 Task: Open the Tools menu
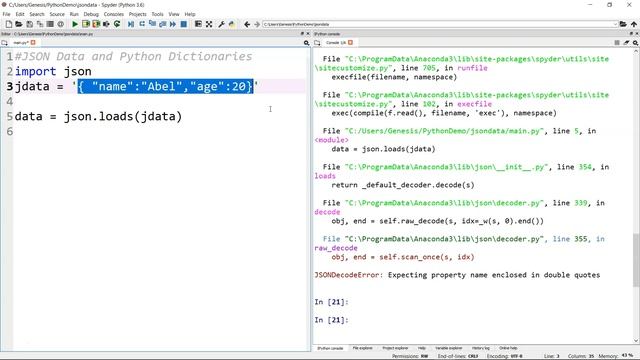(158, 14)
